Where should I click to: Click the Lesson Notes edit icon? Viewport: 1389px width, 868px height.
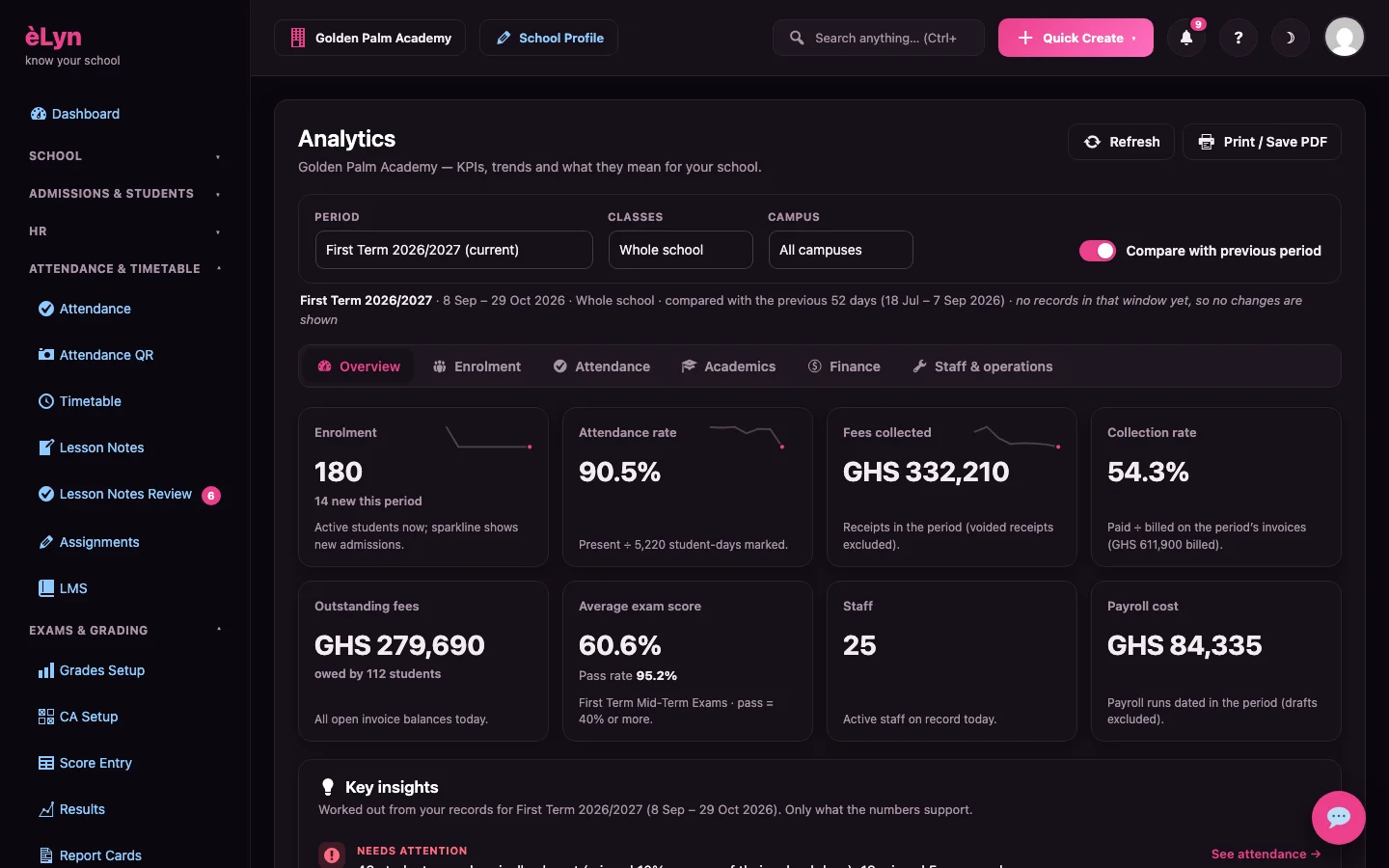(45, 448)
